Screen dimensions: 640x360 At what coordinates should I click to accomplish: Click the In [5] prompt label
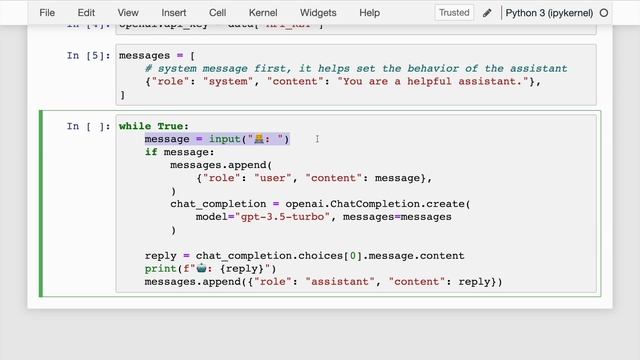[89, 56]
